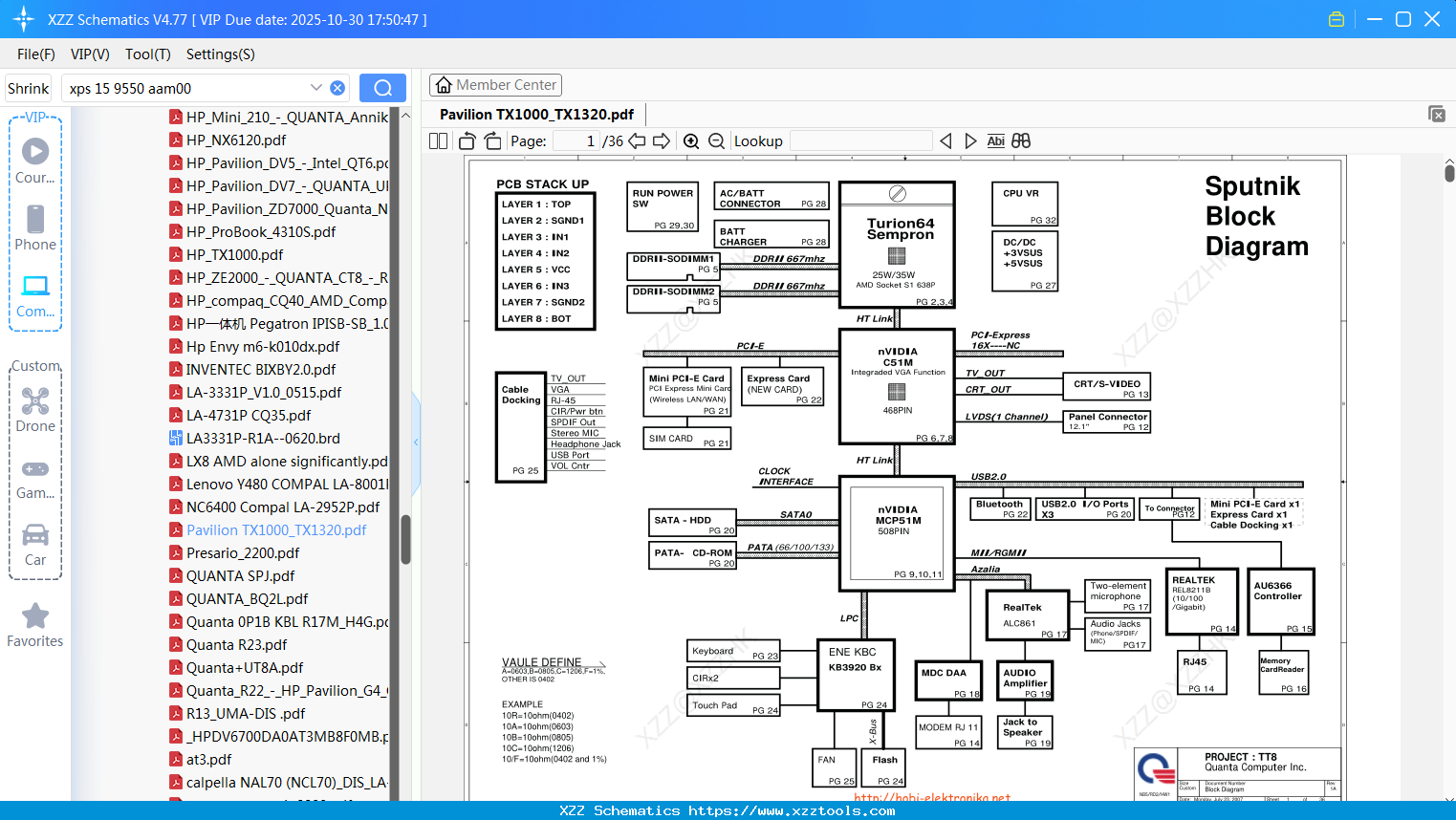Open Lenovo Y480 COMPAL LA-8001P file

click(279, 484)
